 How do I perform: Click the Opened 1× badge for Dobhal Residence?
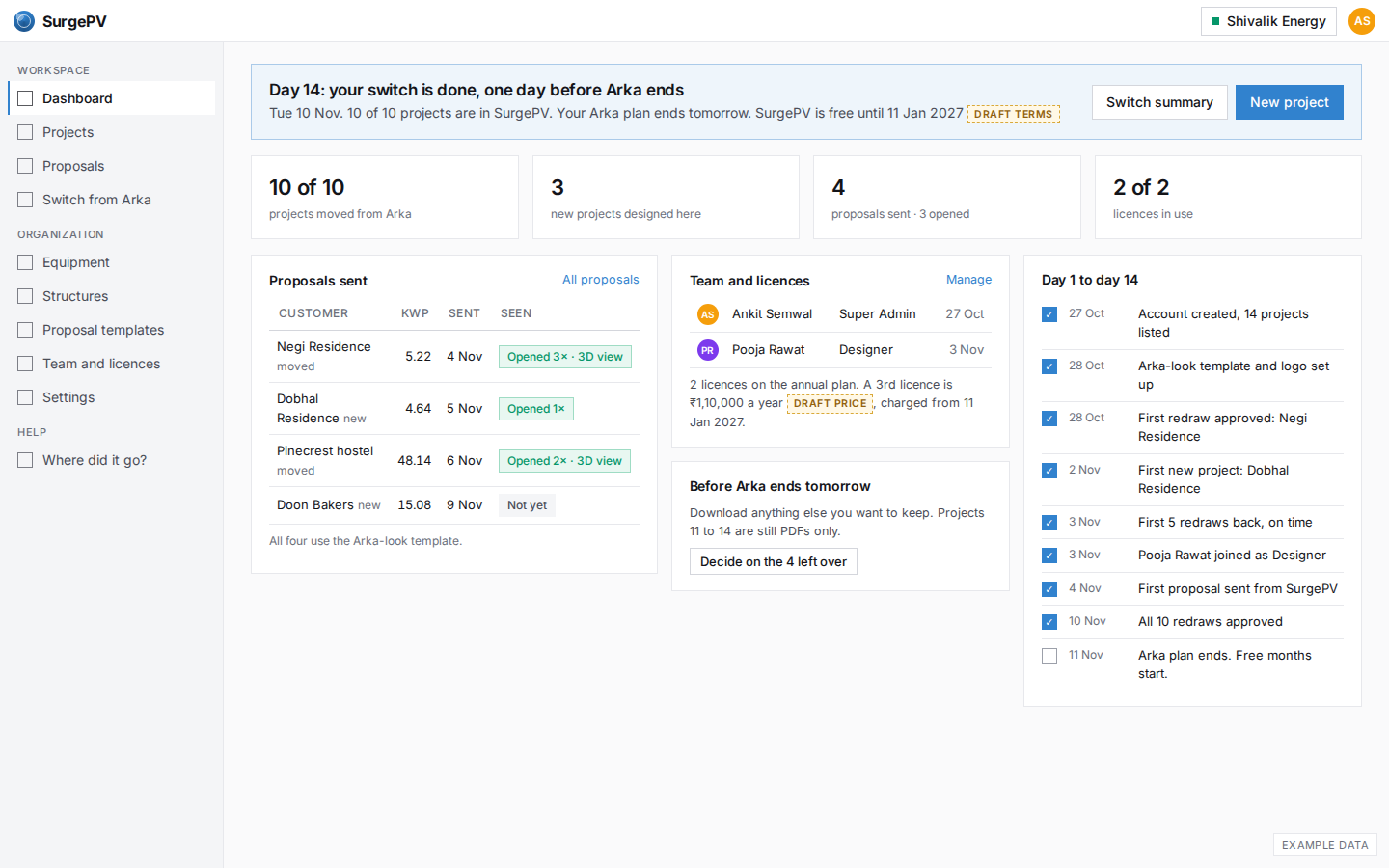click(536, 409)
